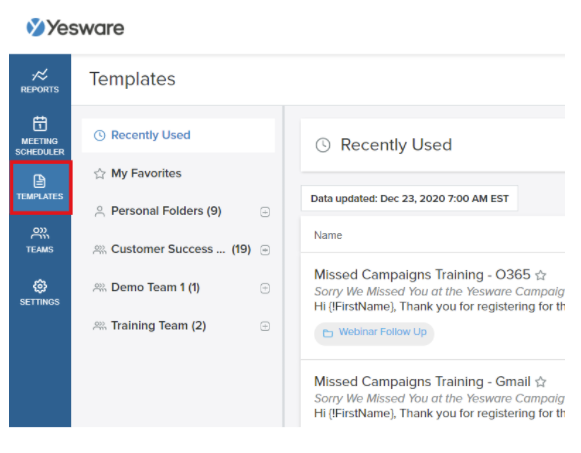Image resolution: width=581 pixels, height=453 pixels.
Task: Expand Training Team folder toggle
Action: point(265,326)
